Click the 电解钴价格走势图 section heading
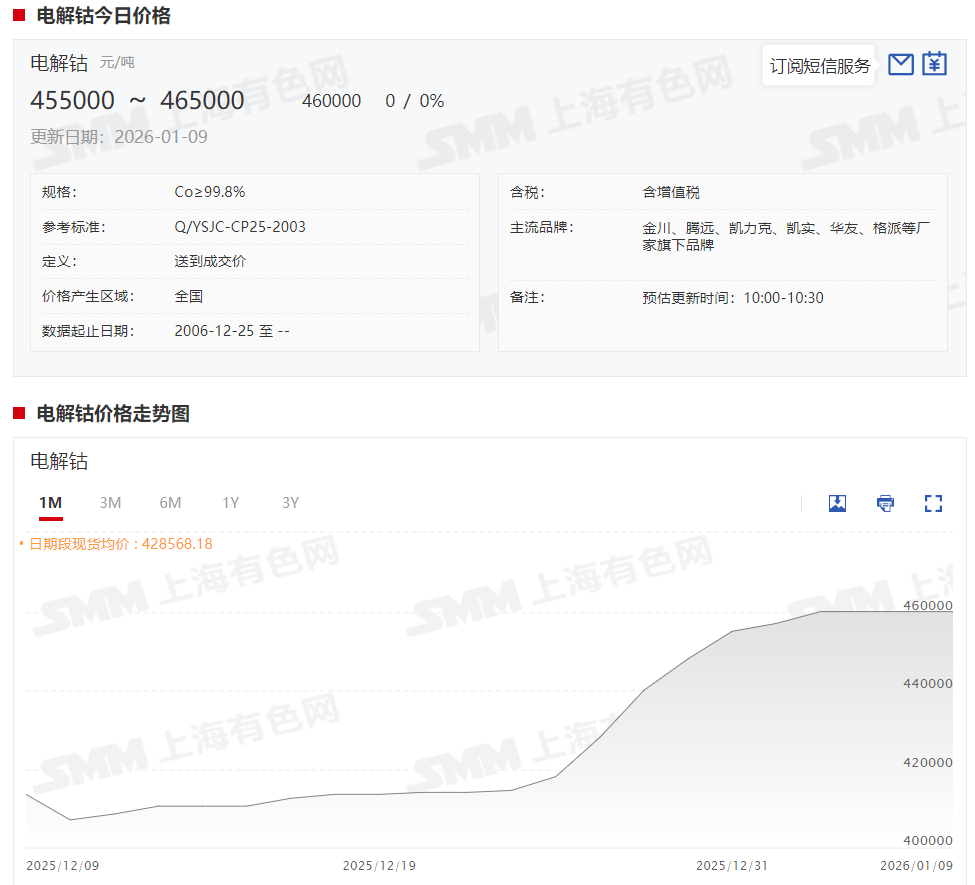This screenshot has width=975, height=885. tap(113, 413)
